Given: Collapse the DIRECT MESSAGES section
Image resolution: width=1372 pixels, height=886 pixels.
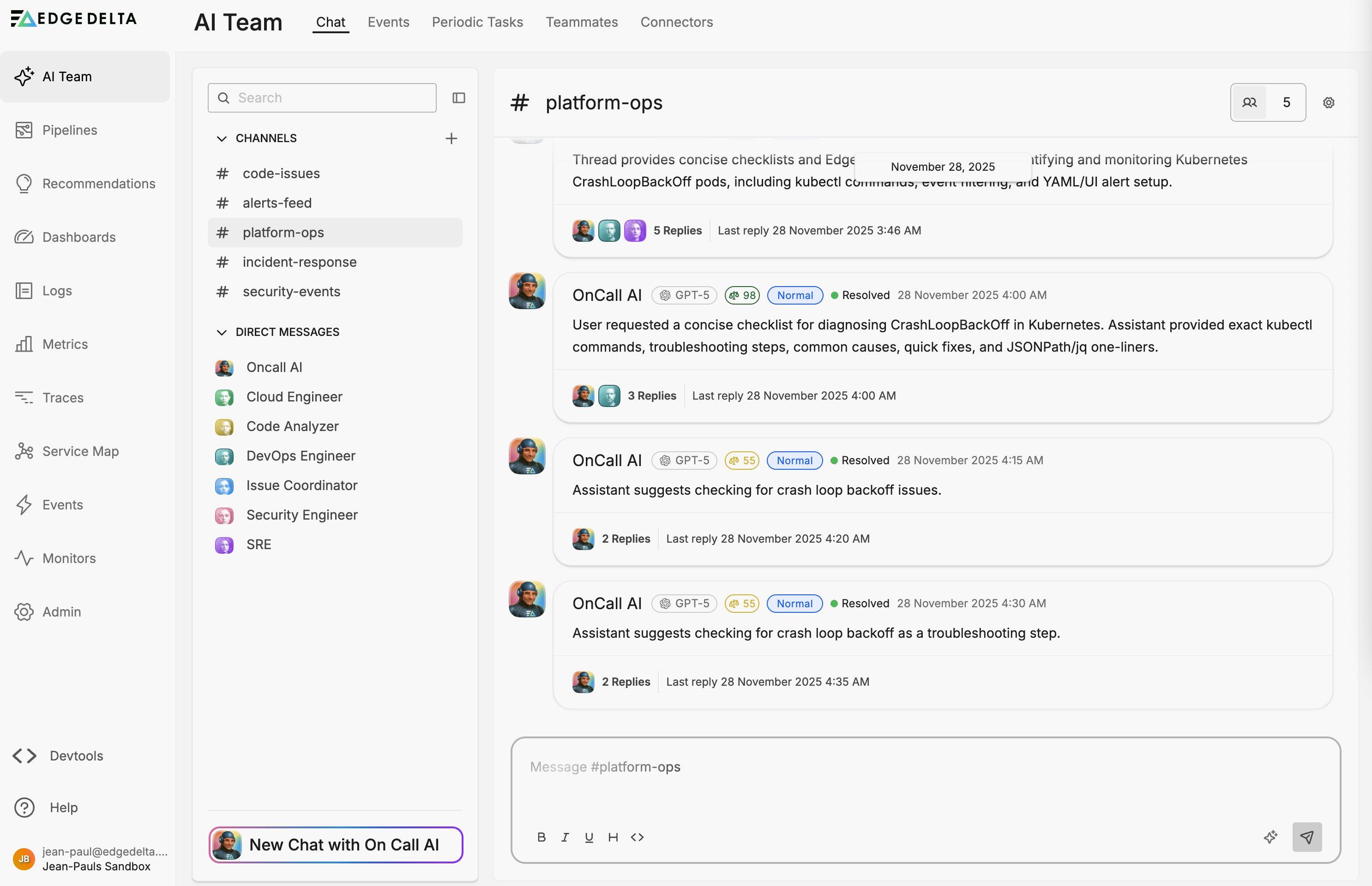Looking at the screenshot, I should tap(222, 332).
